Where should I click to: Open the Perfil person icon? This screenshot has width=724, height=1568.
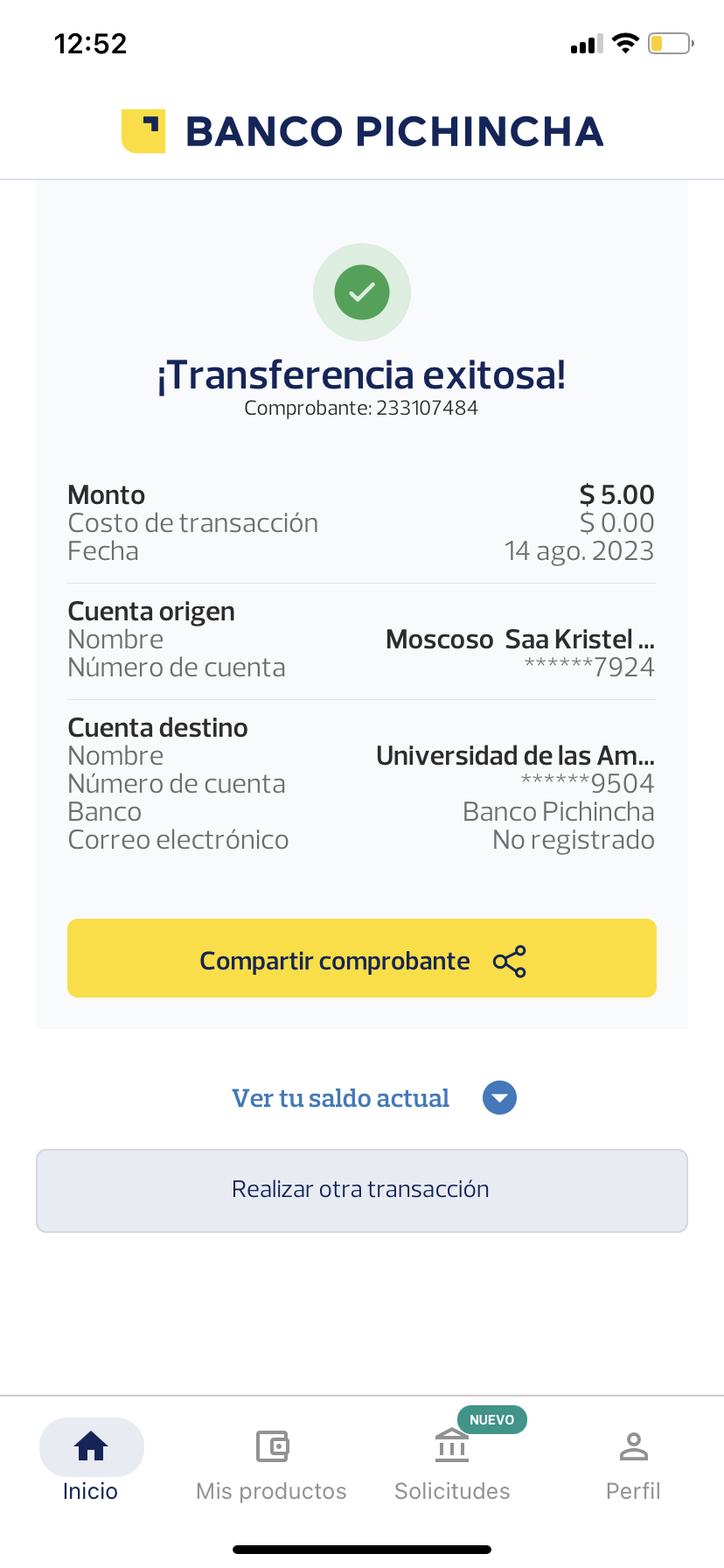(633, 1446)
